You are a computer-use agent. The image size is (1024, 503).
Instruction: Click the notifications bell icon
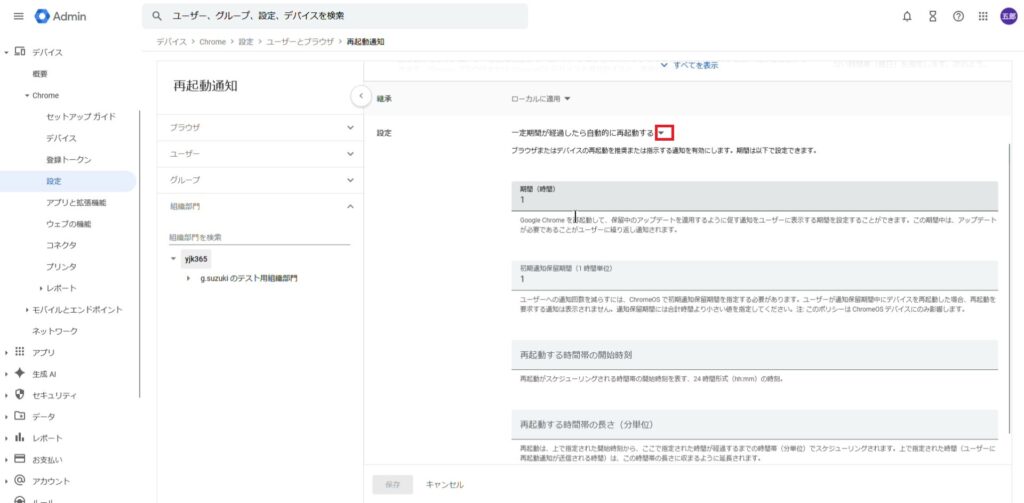tap(906, 16)
